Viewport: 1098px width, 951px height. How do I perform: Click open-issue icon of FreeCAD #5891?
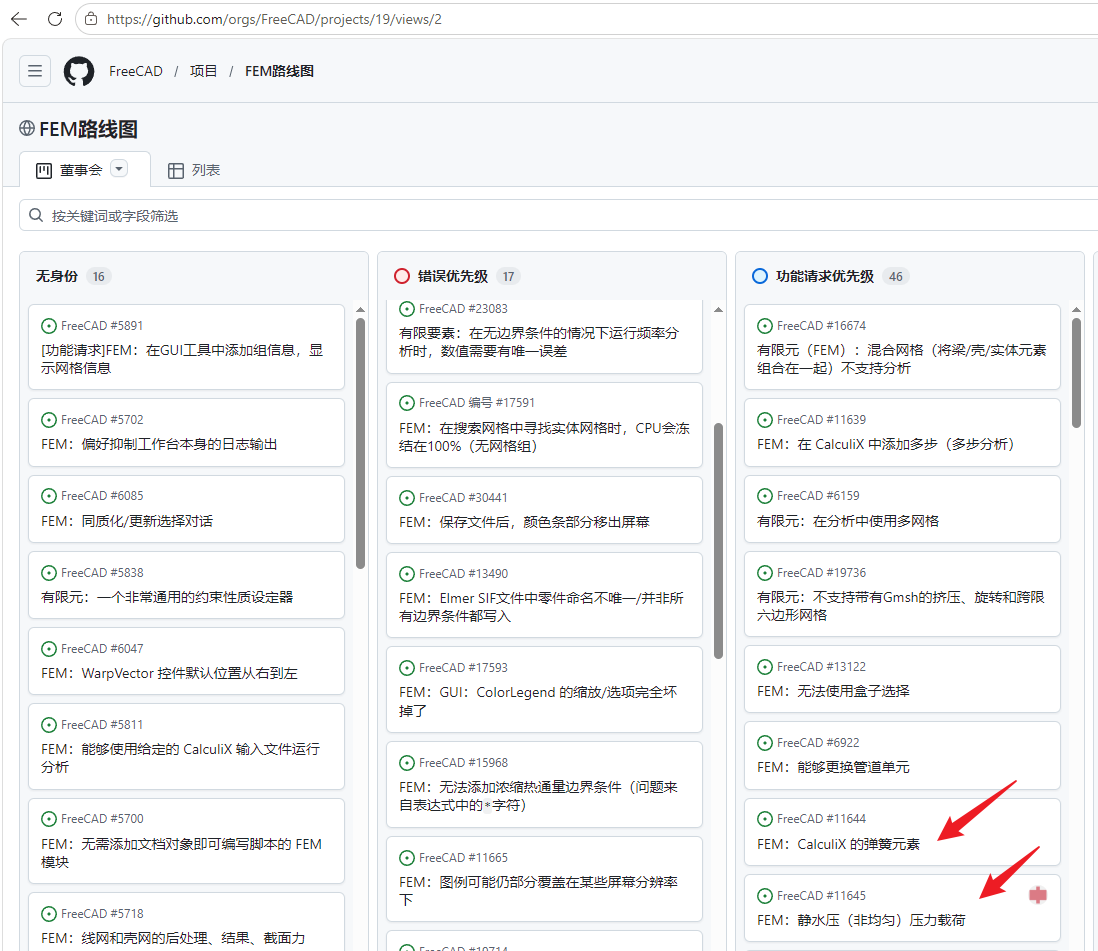[x=49, y=326]
